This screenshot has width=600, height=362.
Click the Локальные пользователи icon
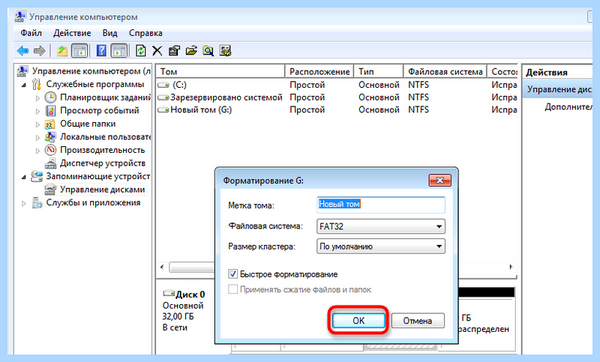pyautogui.click(x=50, y=137)
